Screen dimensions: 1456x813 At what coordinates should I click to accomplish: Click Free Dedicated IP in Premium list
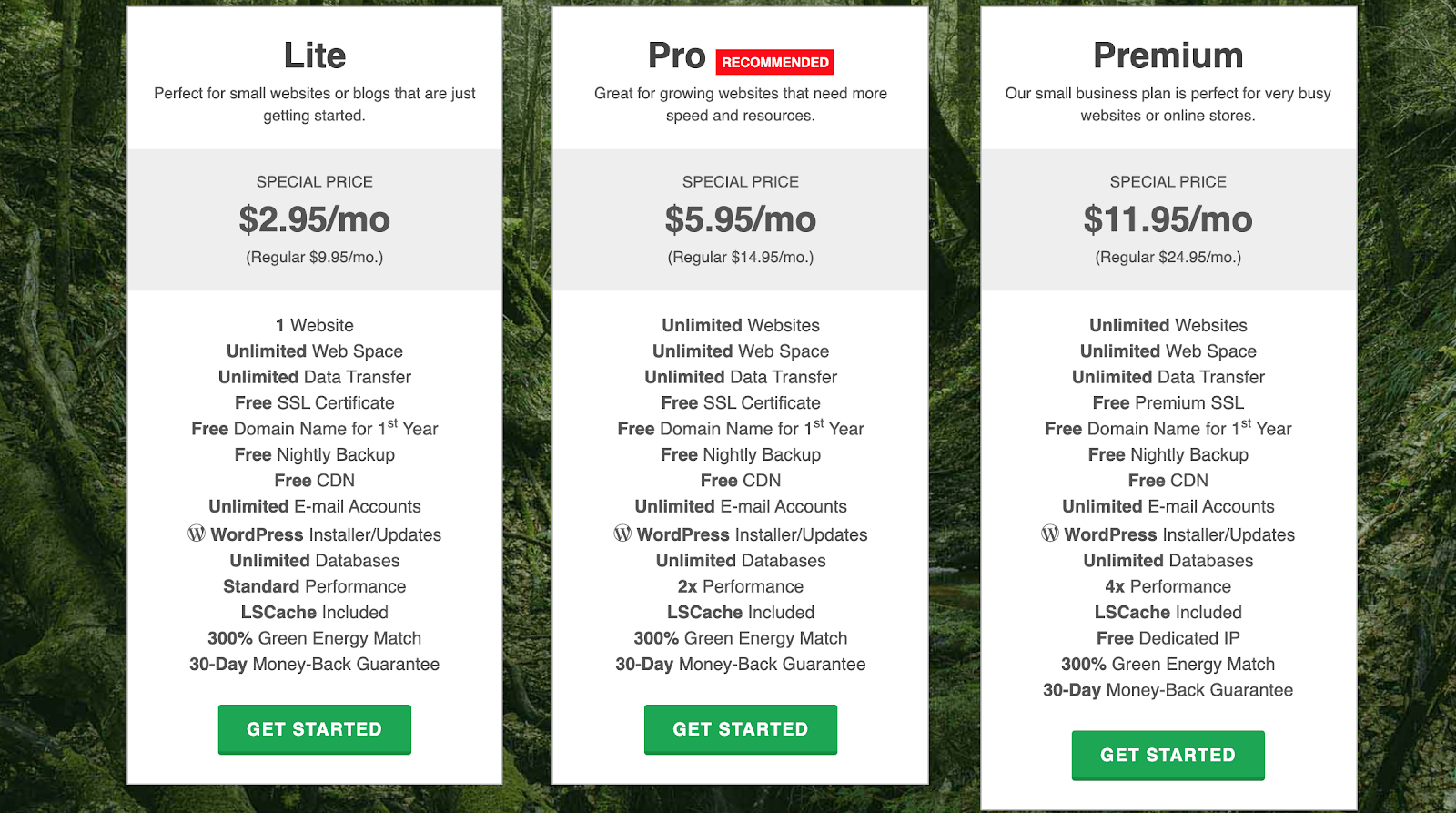[1168, 638]
